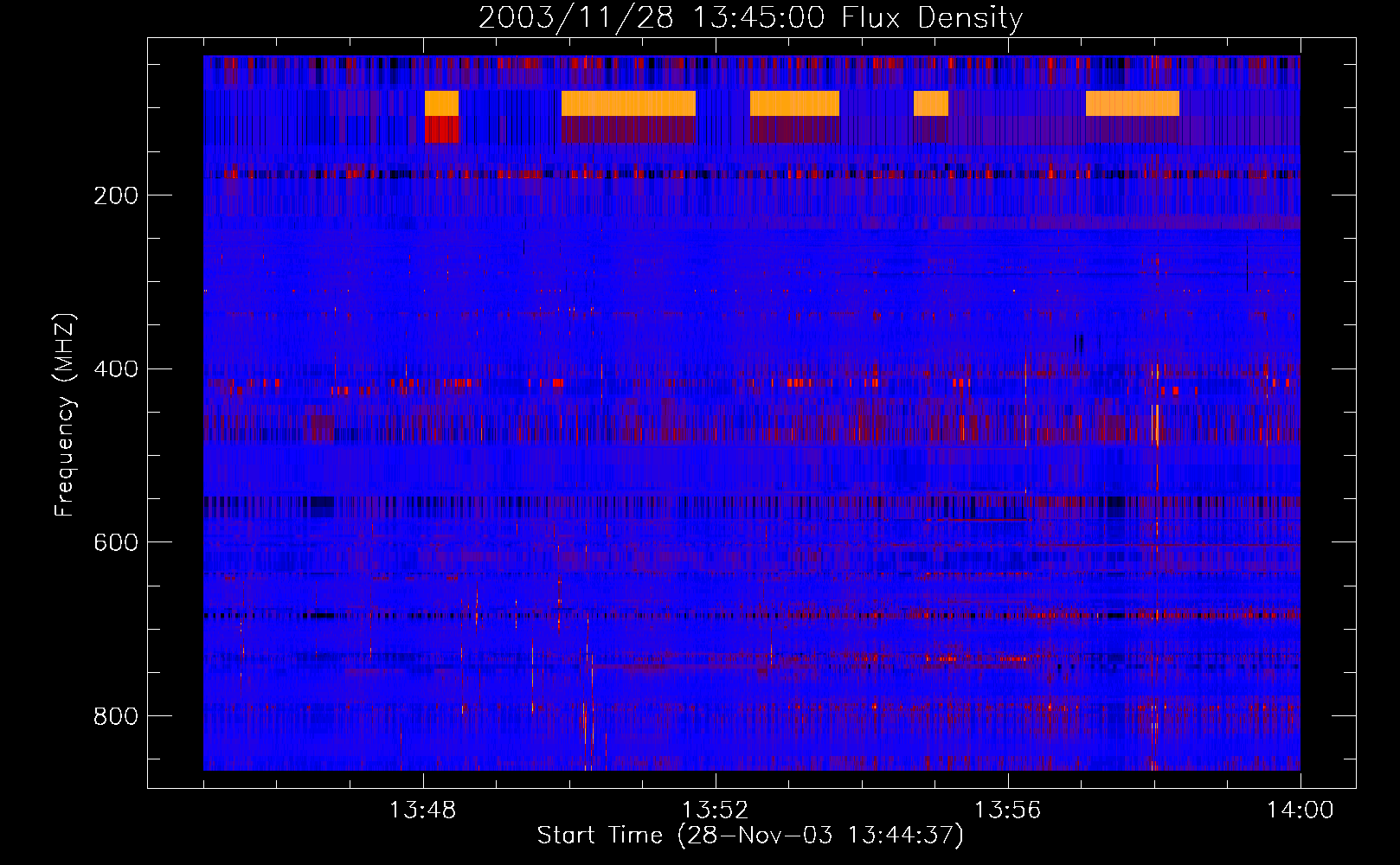Click the 13:56 time axis label
1400x865 pixels.
[x=1007, y=811]
